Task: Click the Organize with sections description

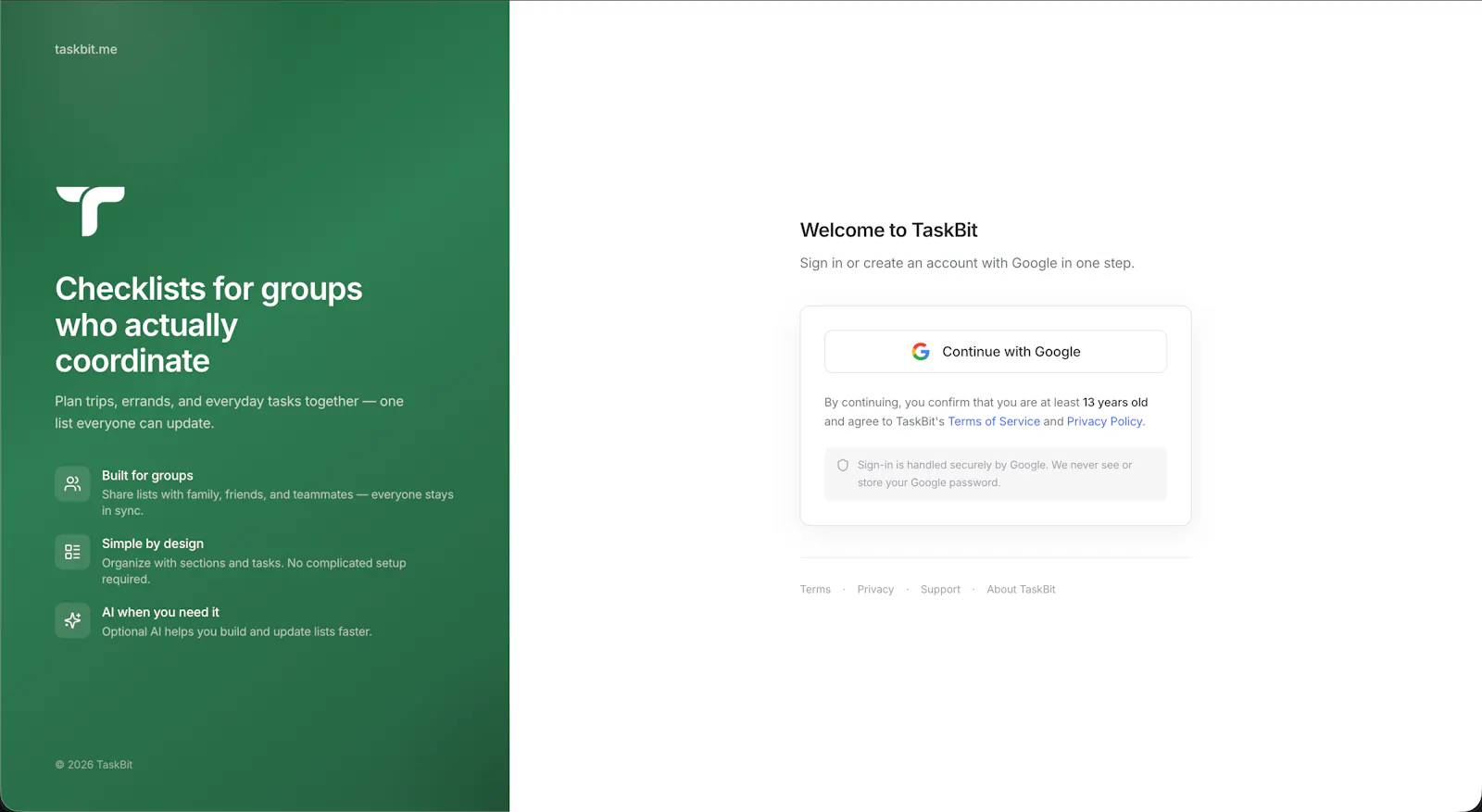Action: (254, 571)
